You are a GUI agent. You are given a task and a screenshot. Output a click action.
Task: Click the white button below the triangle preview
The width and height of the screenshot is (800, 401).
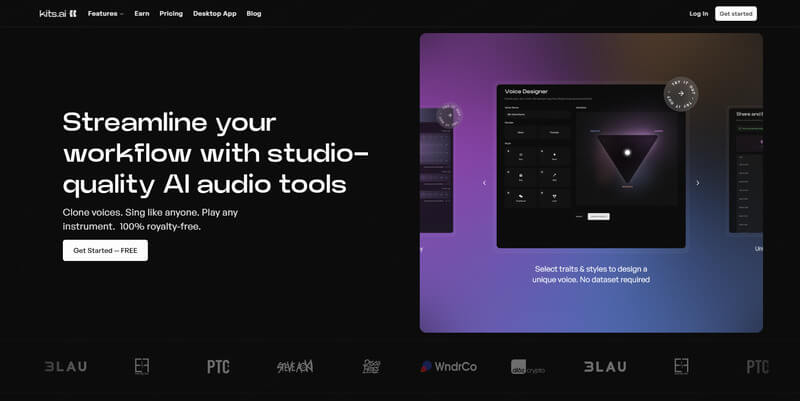598,216
